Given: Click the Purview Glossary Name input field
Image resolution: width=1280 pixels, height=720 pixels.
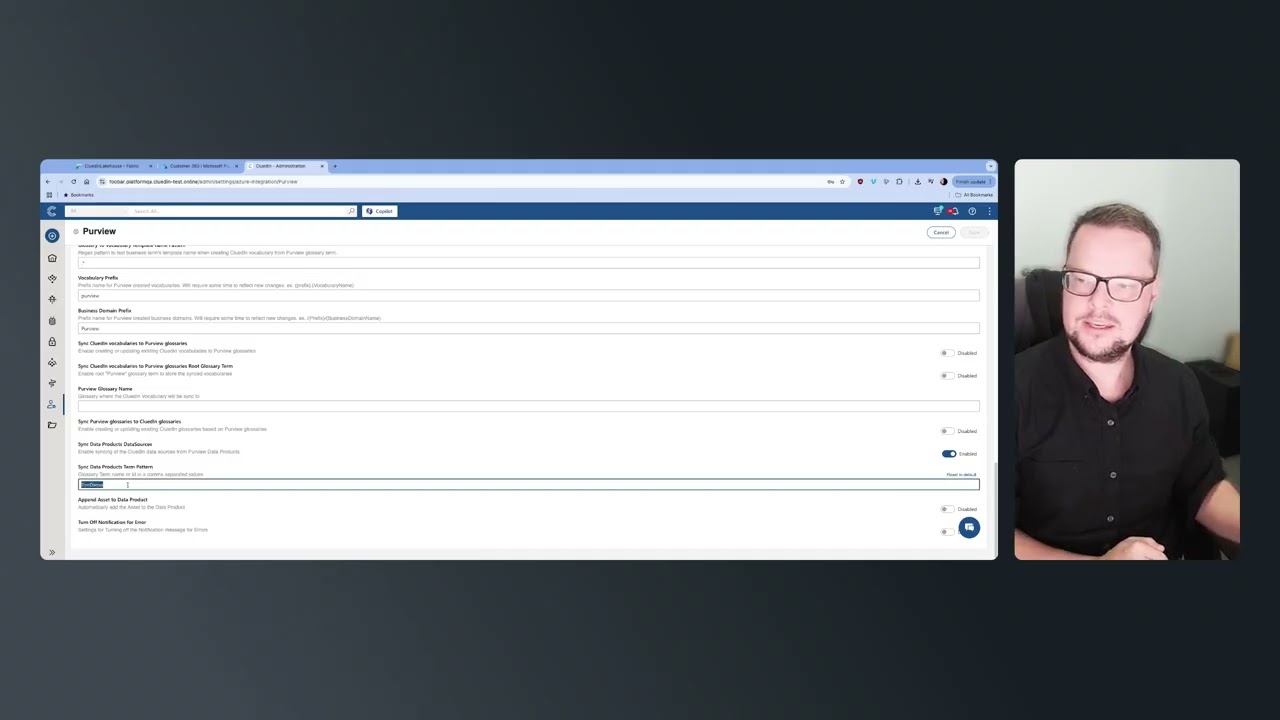Looking at the screenshot, I should [528, 406].
